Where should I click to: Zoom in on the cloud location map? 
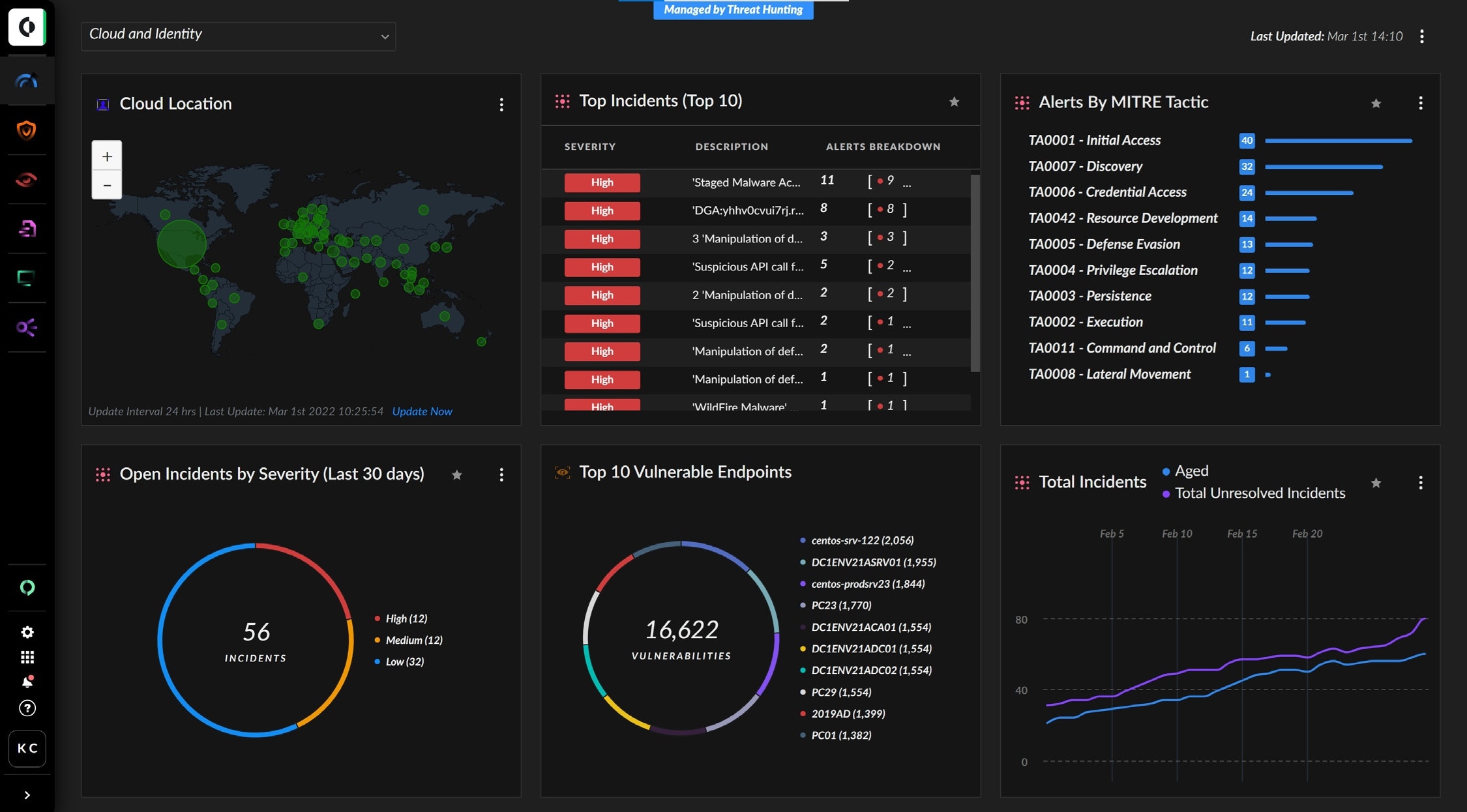[107, 156]
